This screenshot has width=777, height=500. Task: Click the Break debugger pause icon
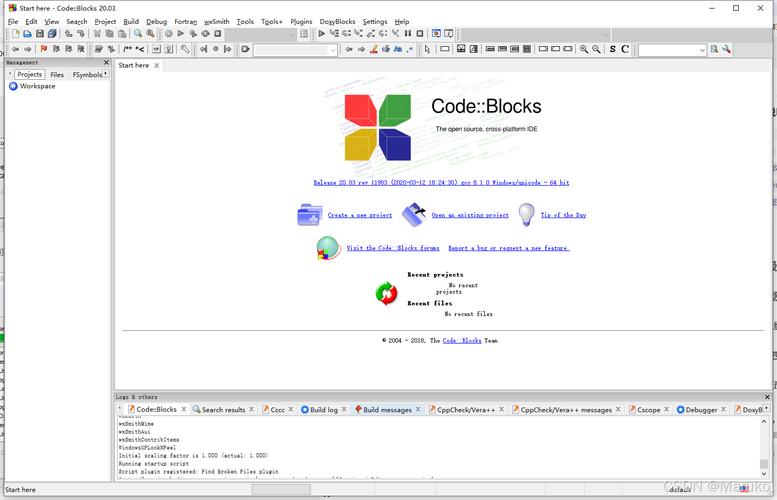408,34
